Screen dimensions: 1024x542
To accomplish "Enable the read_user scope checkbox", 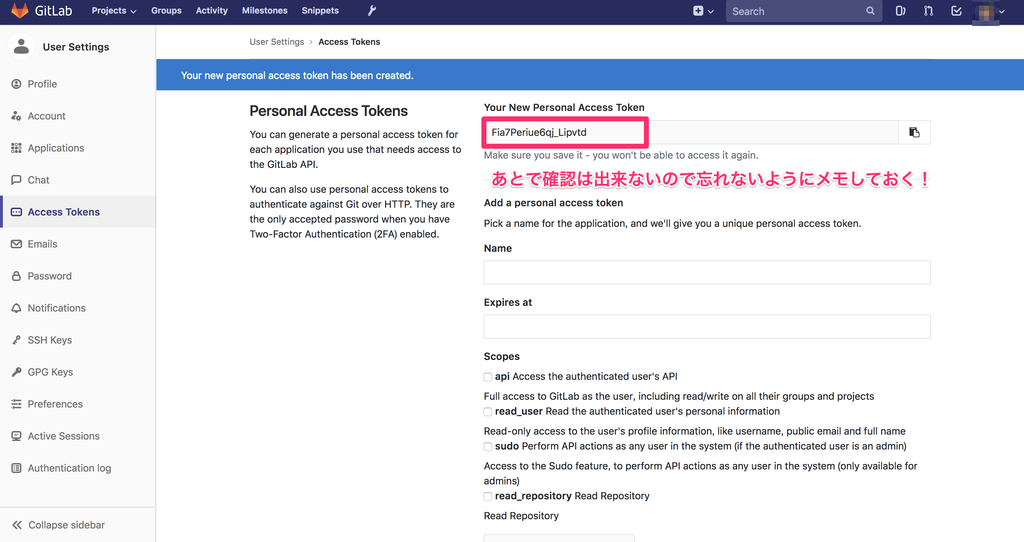I will 488,411.
